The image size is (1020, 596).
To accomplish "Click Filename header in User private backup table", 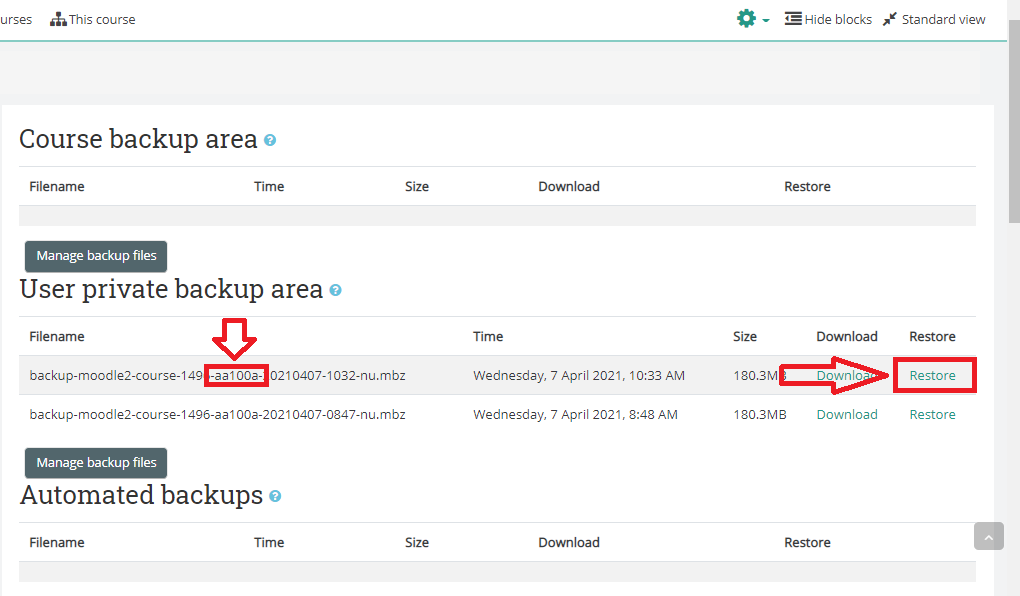I will [57, 336].
